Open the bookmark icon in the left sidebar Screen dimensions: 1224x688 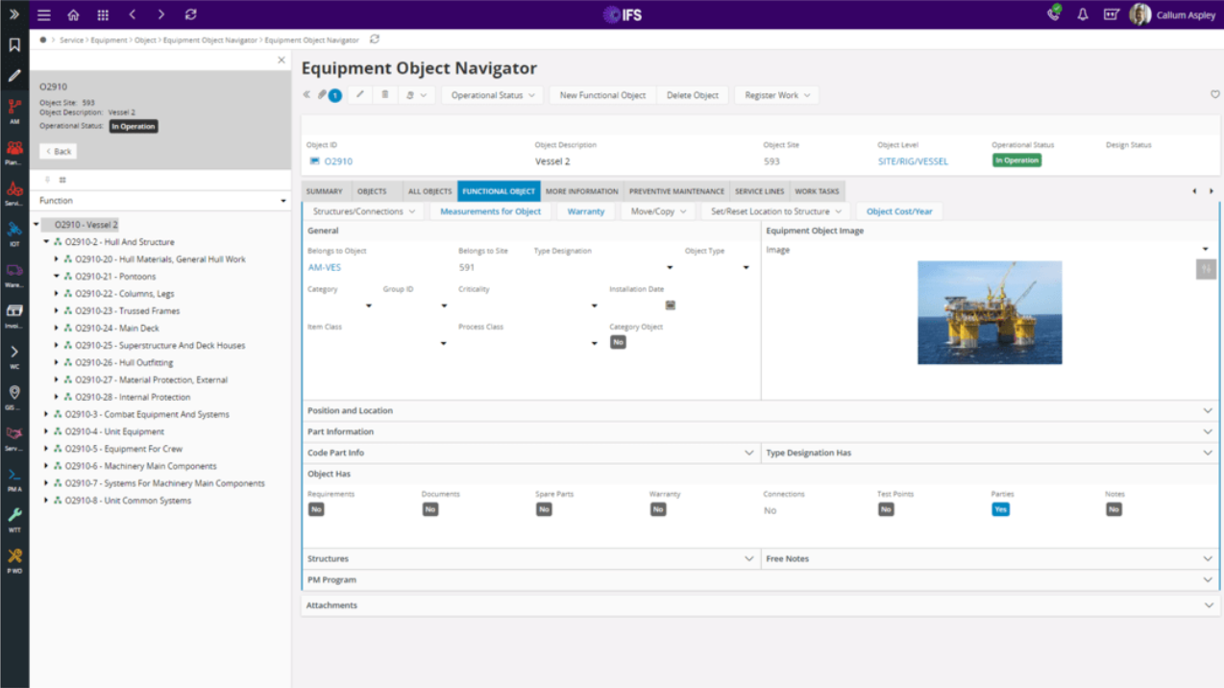(14, 45)
